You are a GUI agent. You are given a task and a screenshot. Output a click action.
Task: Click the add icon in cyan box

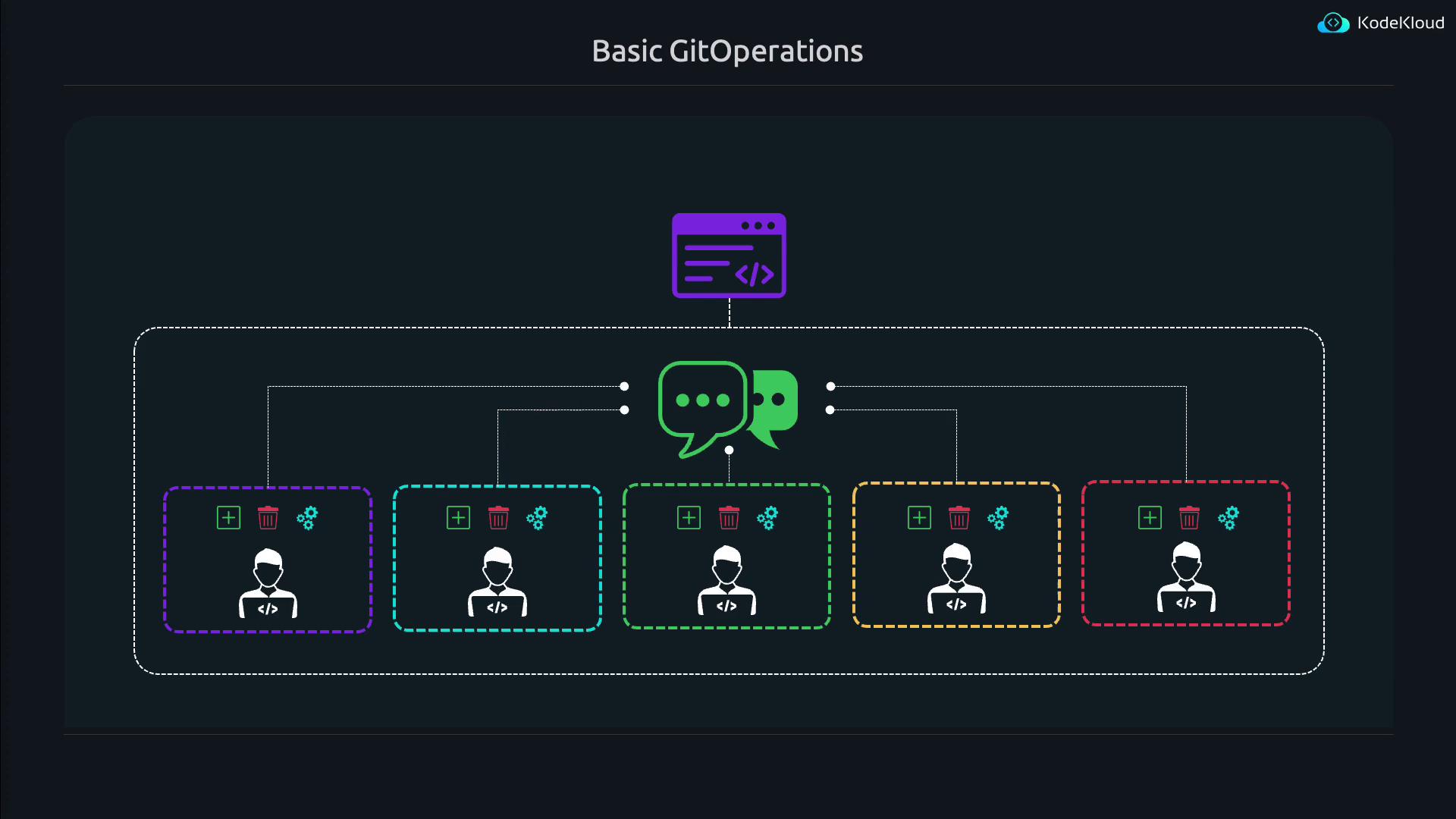click(x=458, y=518)
